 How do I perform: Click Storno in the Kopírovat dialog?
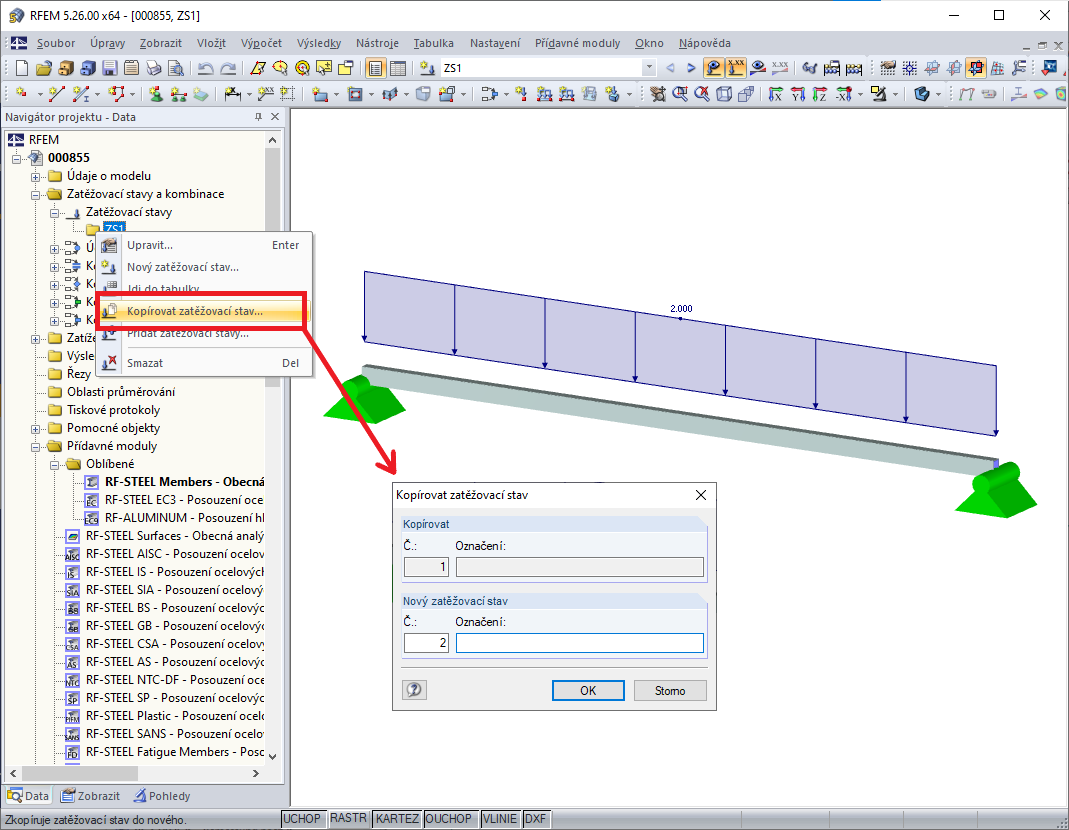coord(670,691)
